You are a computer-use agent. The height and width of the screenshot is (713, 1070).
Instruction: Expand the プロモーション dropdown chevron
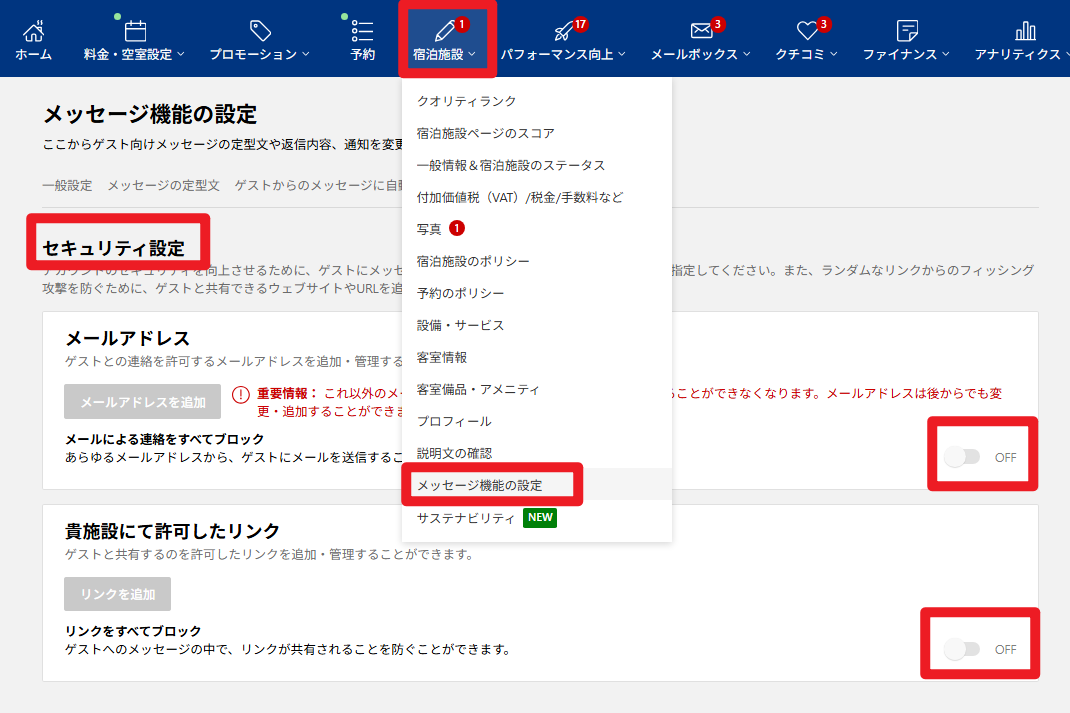click(x=306, y=54)
